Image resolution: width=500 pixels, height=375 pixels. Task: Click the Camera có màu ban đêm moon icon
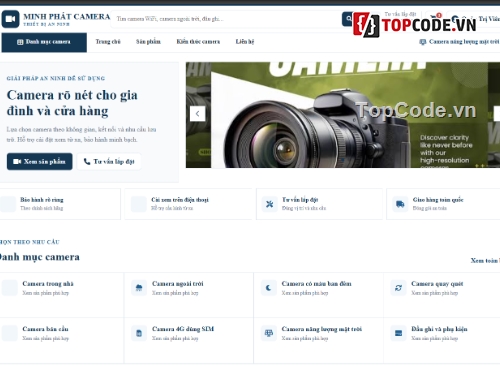tap(269, 288)
